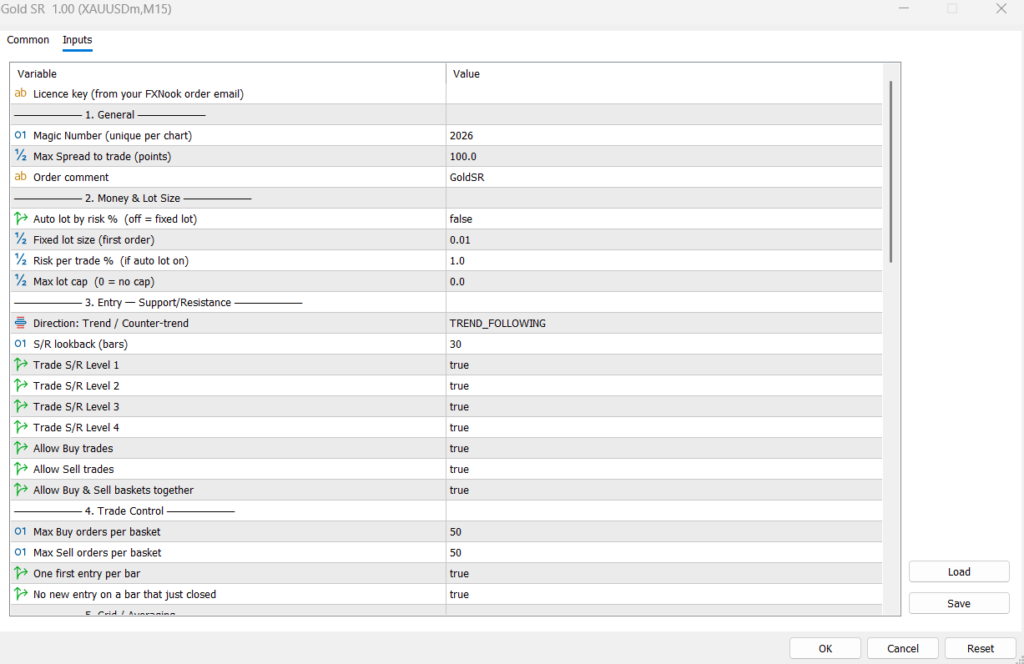Toggle the Trade S/R Level 1 value true
This screenshot has width=1024, height=664.
pos(664,365)
